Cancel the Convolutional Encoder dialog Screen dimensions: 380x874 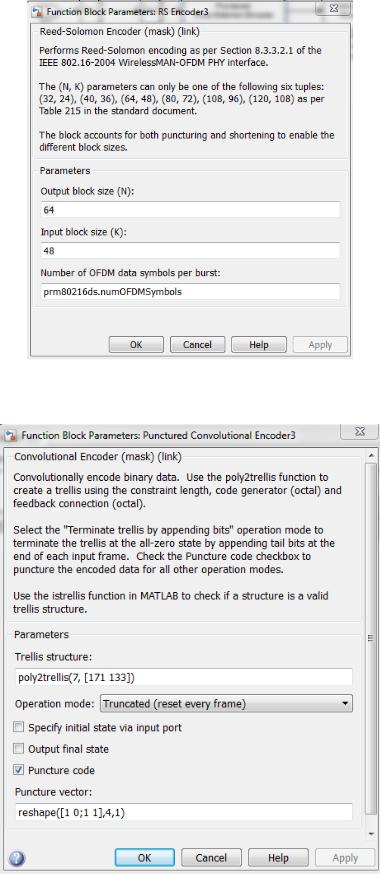coord(211,857)
